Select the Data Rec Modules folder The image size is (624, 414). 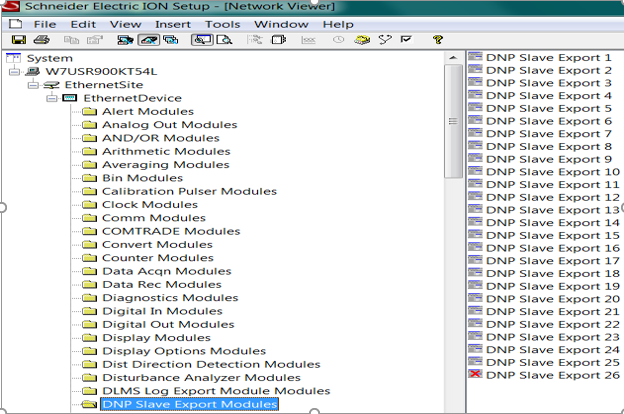click(x=162, y=285)
